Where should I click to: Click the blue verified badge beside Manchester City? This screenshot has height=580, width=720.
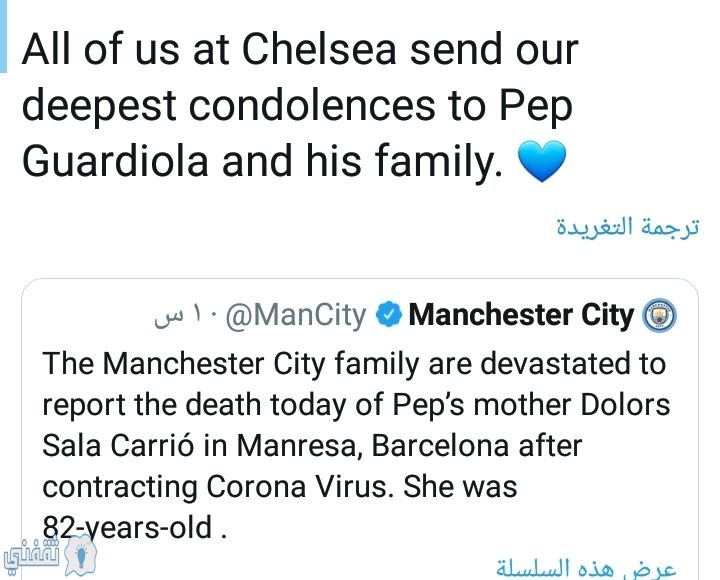coord(389,315)
